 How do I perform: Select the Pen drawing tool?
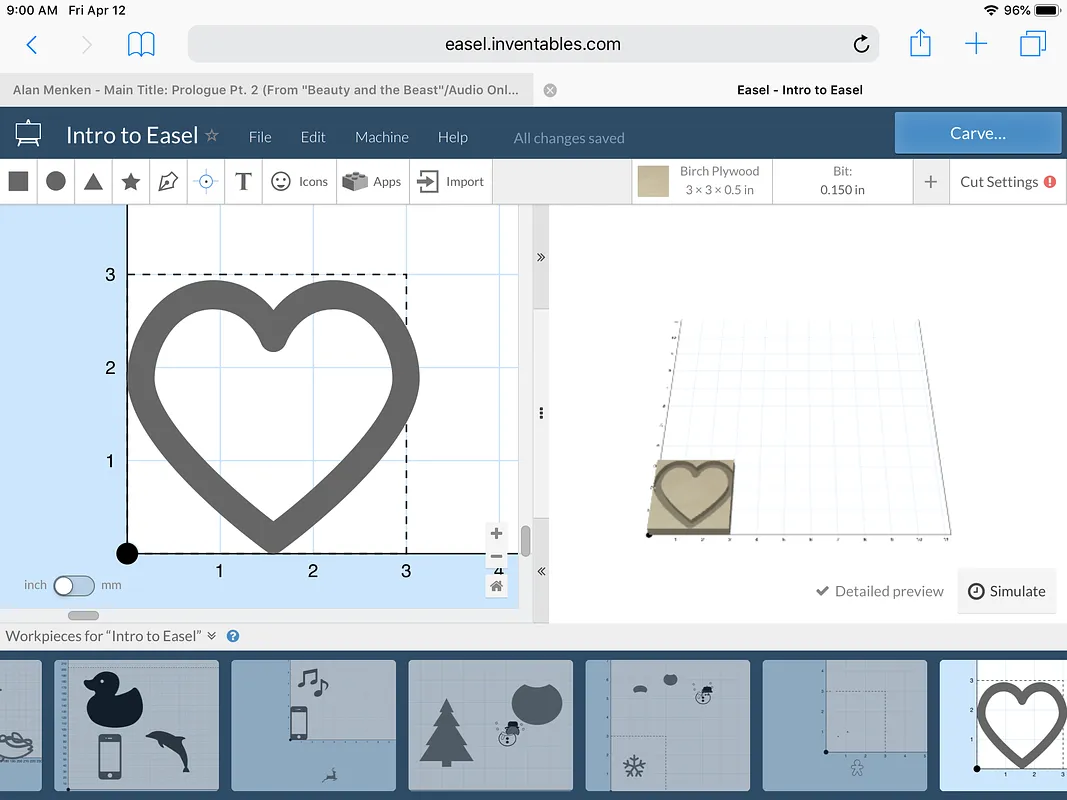[x=168, y=181]
